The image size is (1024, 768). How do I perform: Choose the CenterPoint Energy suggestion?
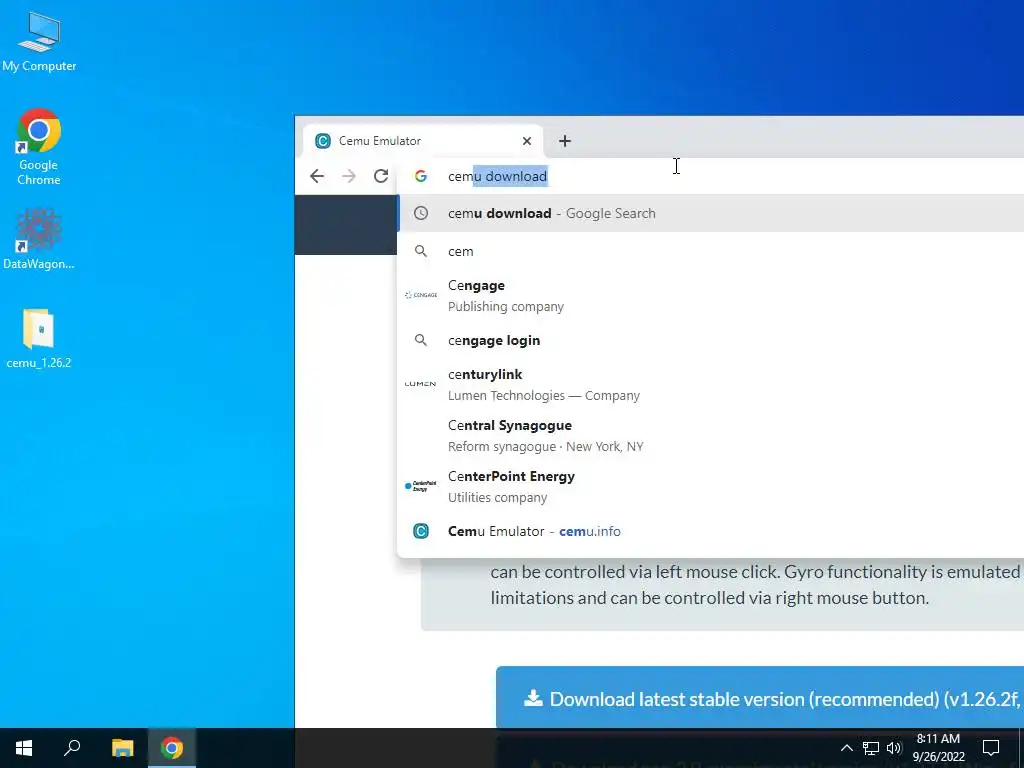pyautogui.click(x=711, y=487)
